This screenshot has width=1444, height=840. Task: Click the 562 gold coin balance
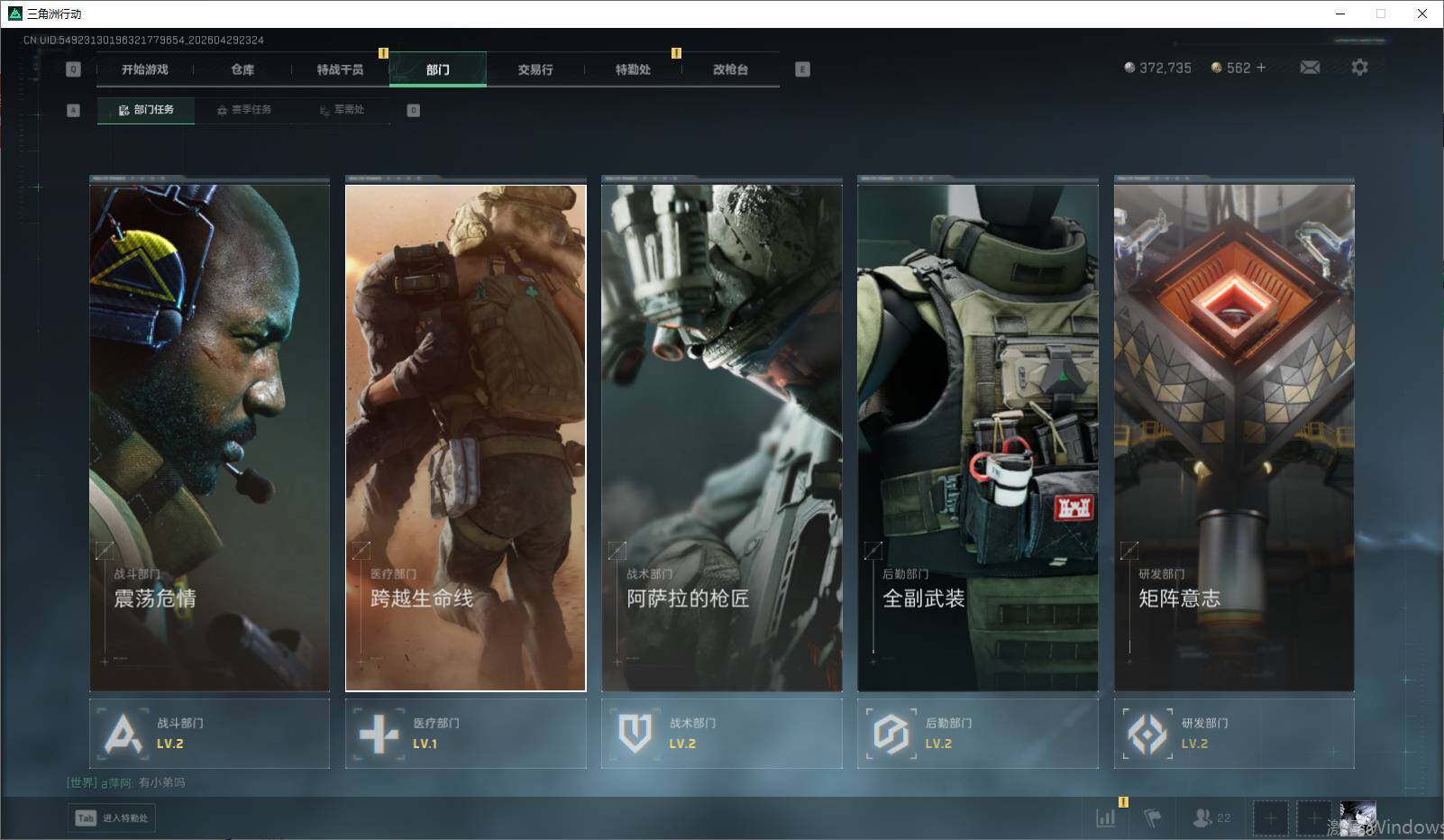point(1230,68)
